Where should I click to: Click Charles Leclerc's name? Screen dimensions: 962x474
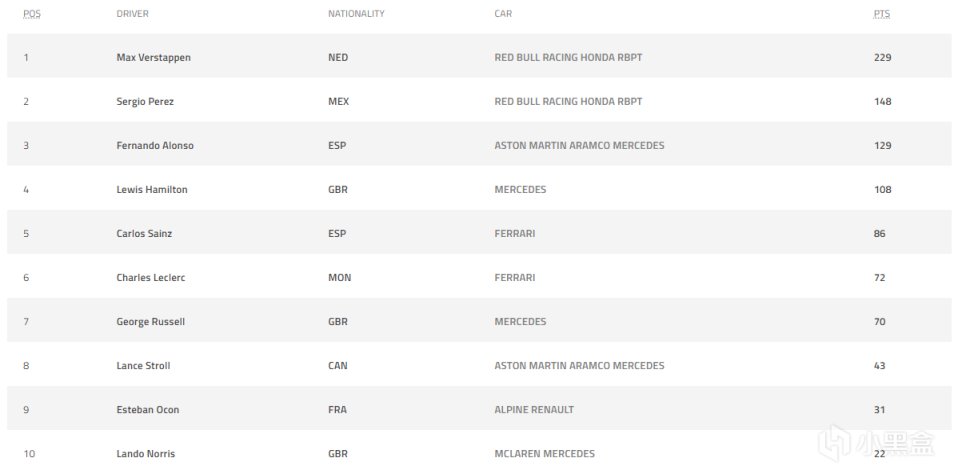(x=151, y=277)
